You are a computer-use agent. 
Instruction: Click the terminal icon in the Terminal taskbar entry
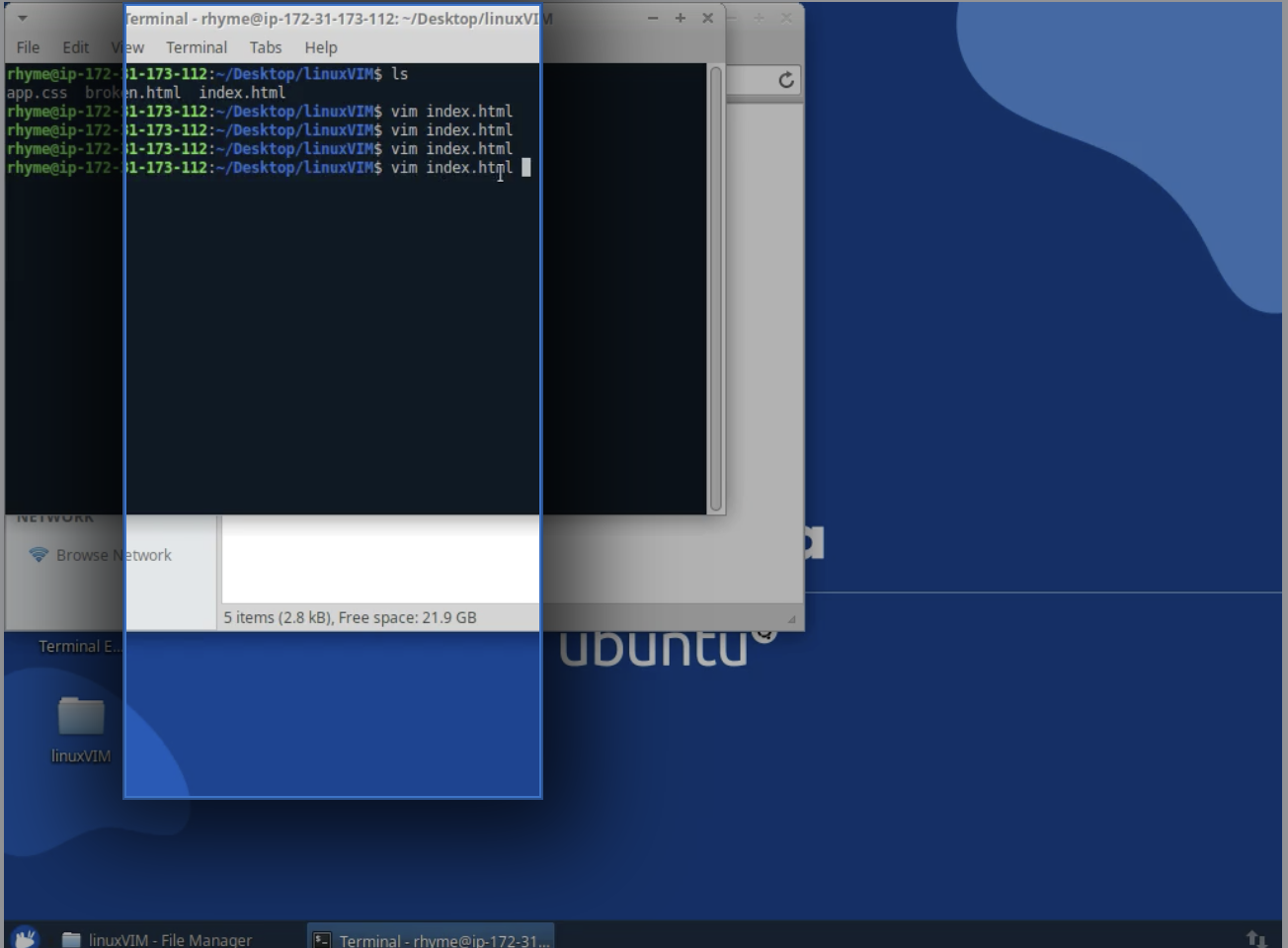[x=320, y=940]
